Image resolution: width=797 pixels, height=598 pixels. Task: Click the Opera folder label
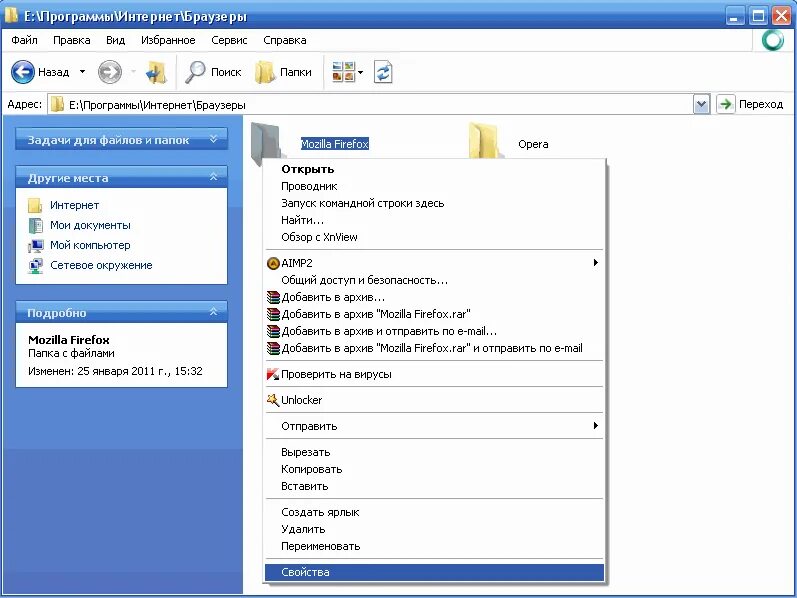533,144
